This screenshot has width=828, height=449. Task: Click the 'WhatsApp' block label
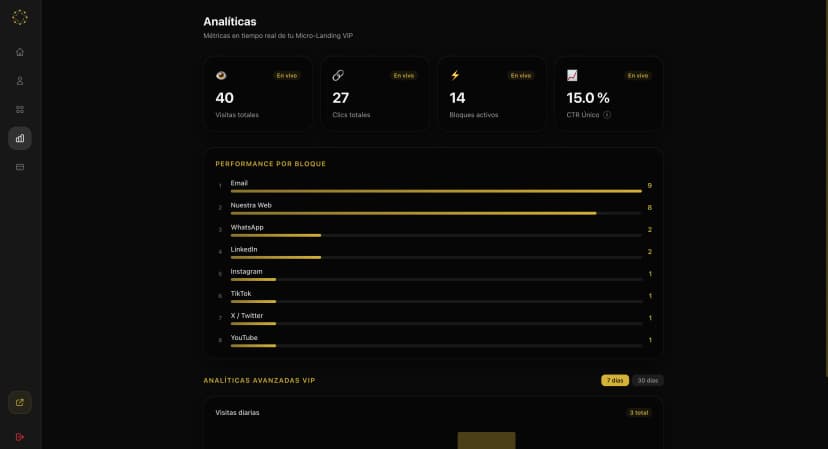(247, 227)
